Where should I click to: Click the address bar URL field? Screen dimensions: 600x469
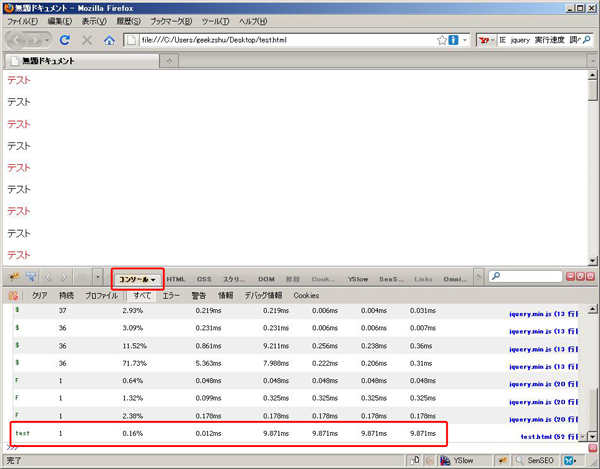tap(287, 40)
